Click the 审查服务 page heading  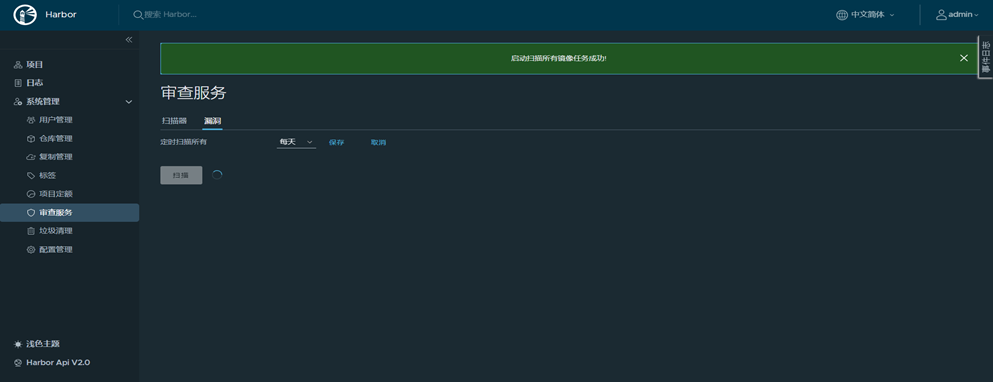(x=193, y=93)
